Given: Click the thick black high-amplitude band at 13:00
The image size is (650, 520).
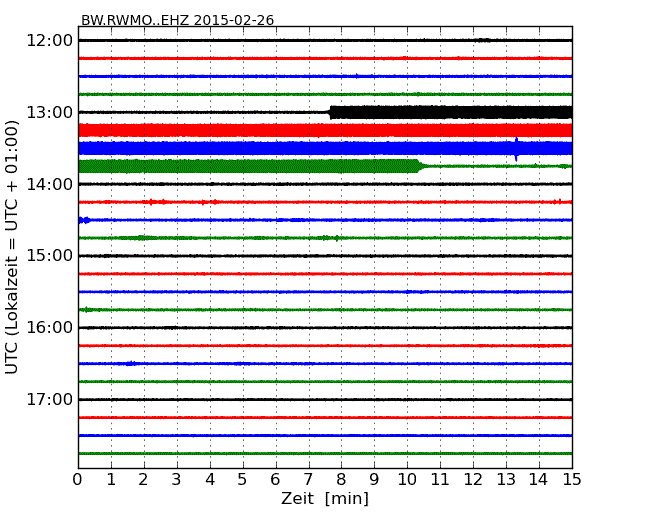Looking at the screenshot, I should (451, 112).
